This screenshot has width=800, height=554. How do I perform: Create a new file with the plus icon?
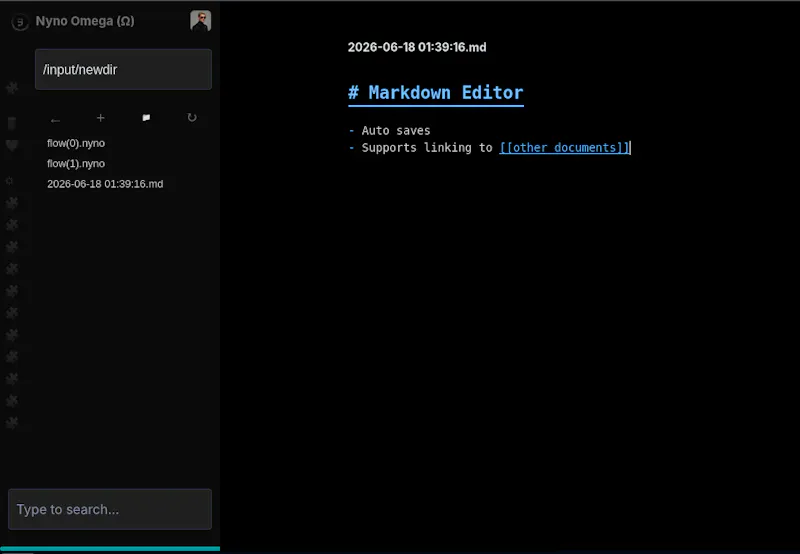(101, 118)
